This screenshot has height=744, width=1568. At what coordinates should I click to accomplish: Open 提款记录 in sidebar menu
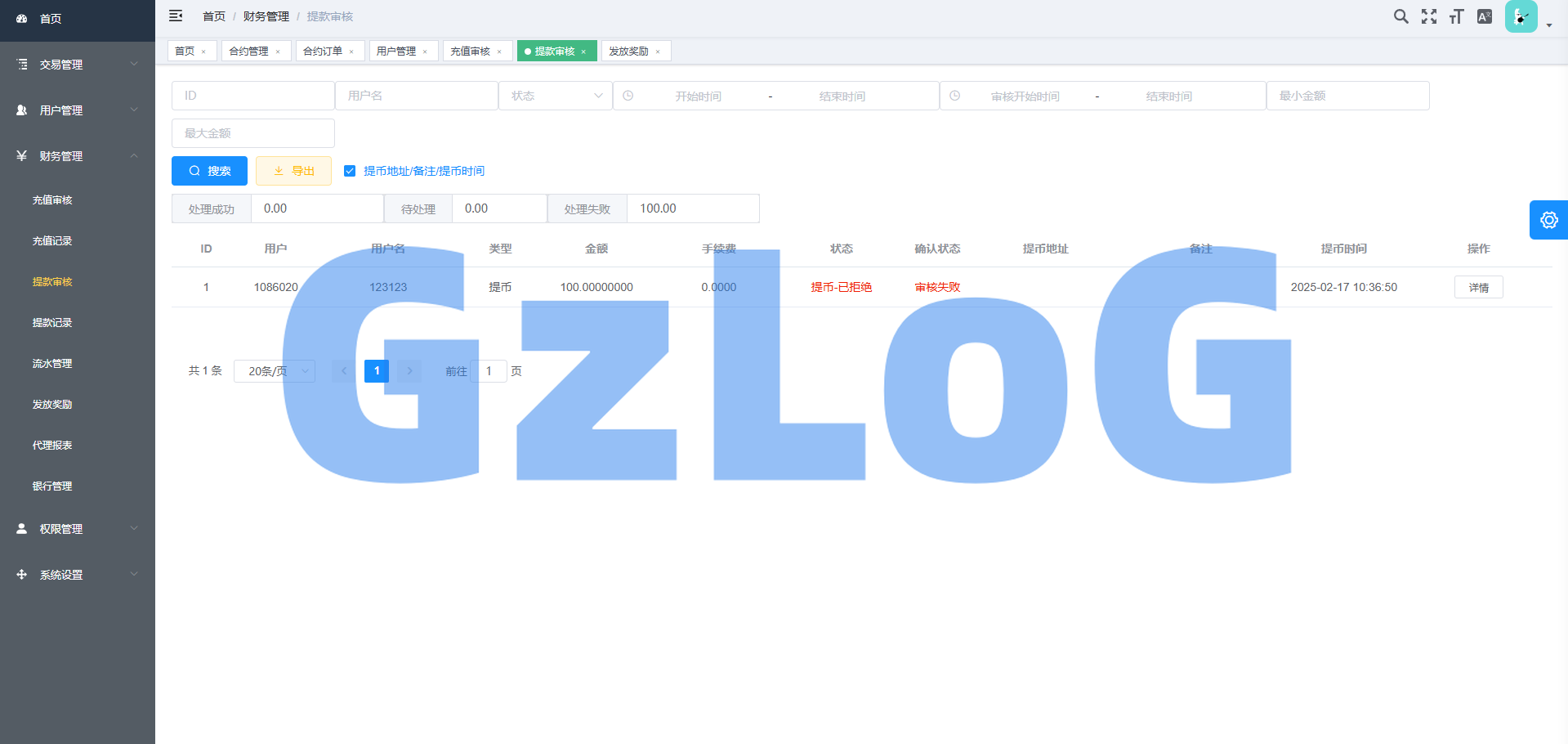tap(52, 323)
